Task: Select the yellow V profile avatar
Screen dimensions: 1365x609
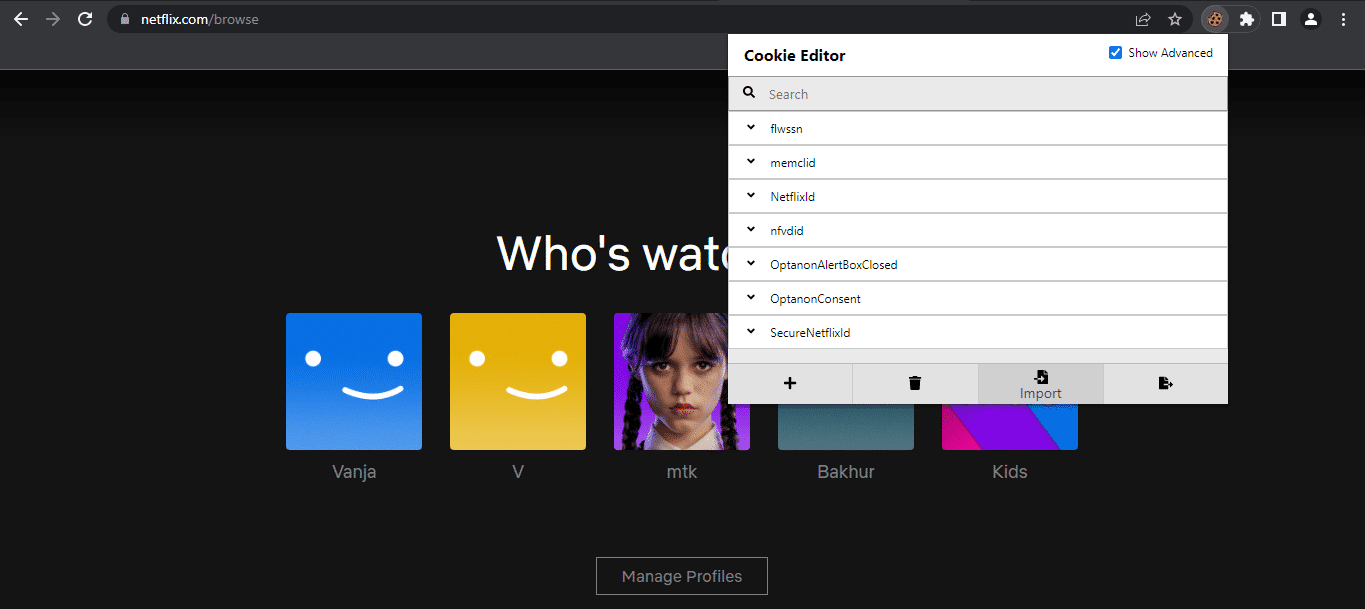Action: pyautogui.click(x=518, y=381)
